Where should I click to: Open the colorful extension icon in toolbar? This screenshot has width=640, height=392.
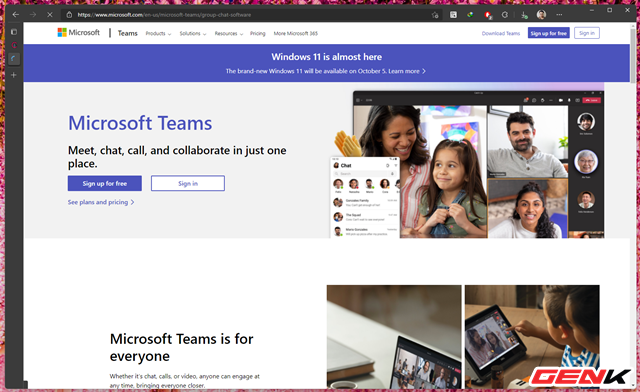pyautogui.click(x=470, y=15)
